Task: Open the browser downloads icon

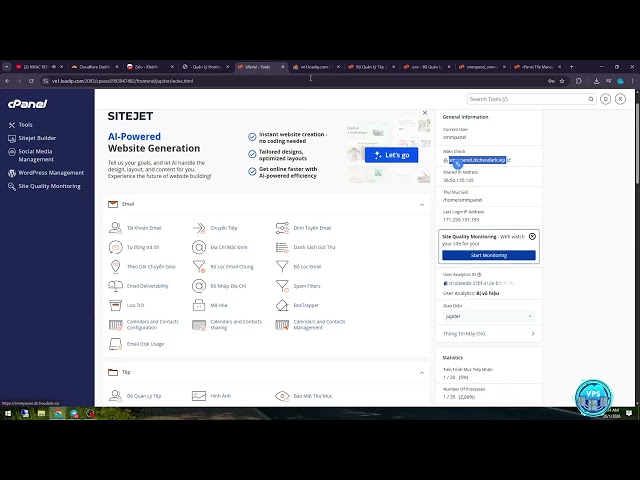Action: coord(596,81)
